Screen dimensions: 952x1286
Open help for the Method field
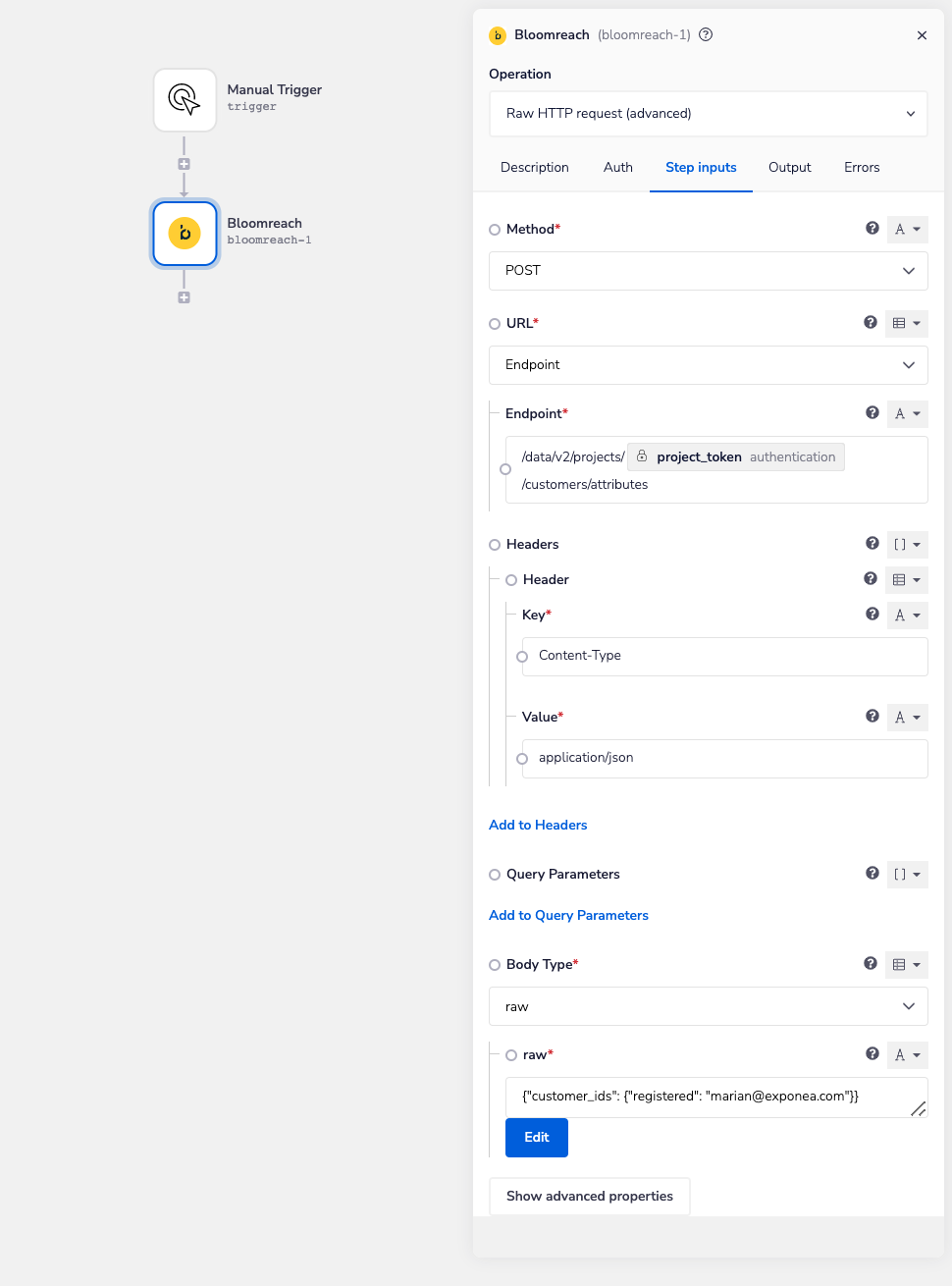click(872, 228)
